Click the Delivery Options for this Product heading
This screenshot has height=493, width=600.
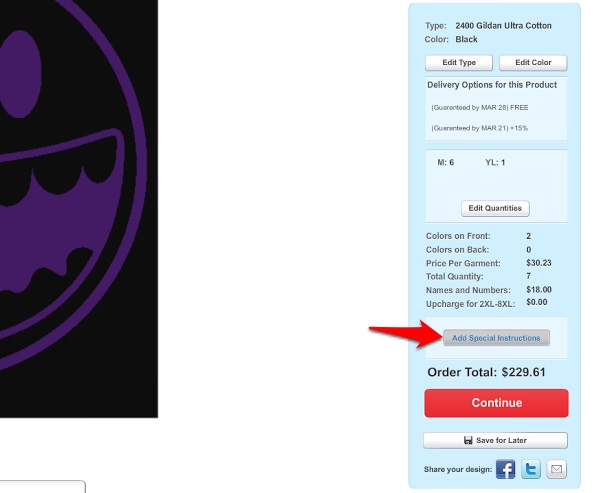click(492, 85)
